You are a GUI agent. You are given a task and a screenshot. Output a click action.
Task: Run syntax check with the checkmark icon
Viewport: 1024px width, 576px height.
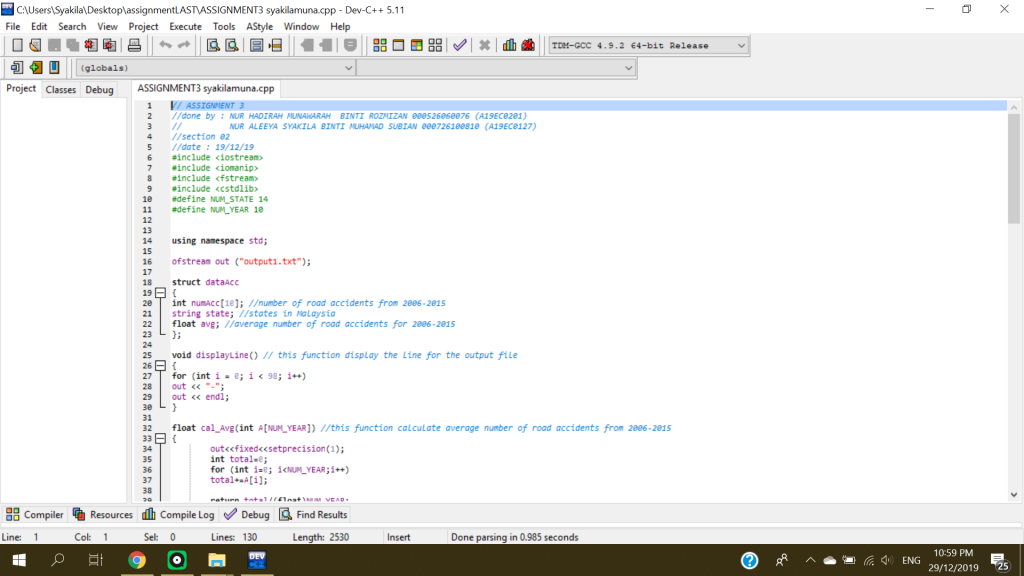point(459,45)
